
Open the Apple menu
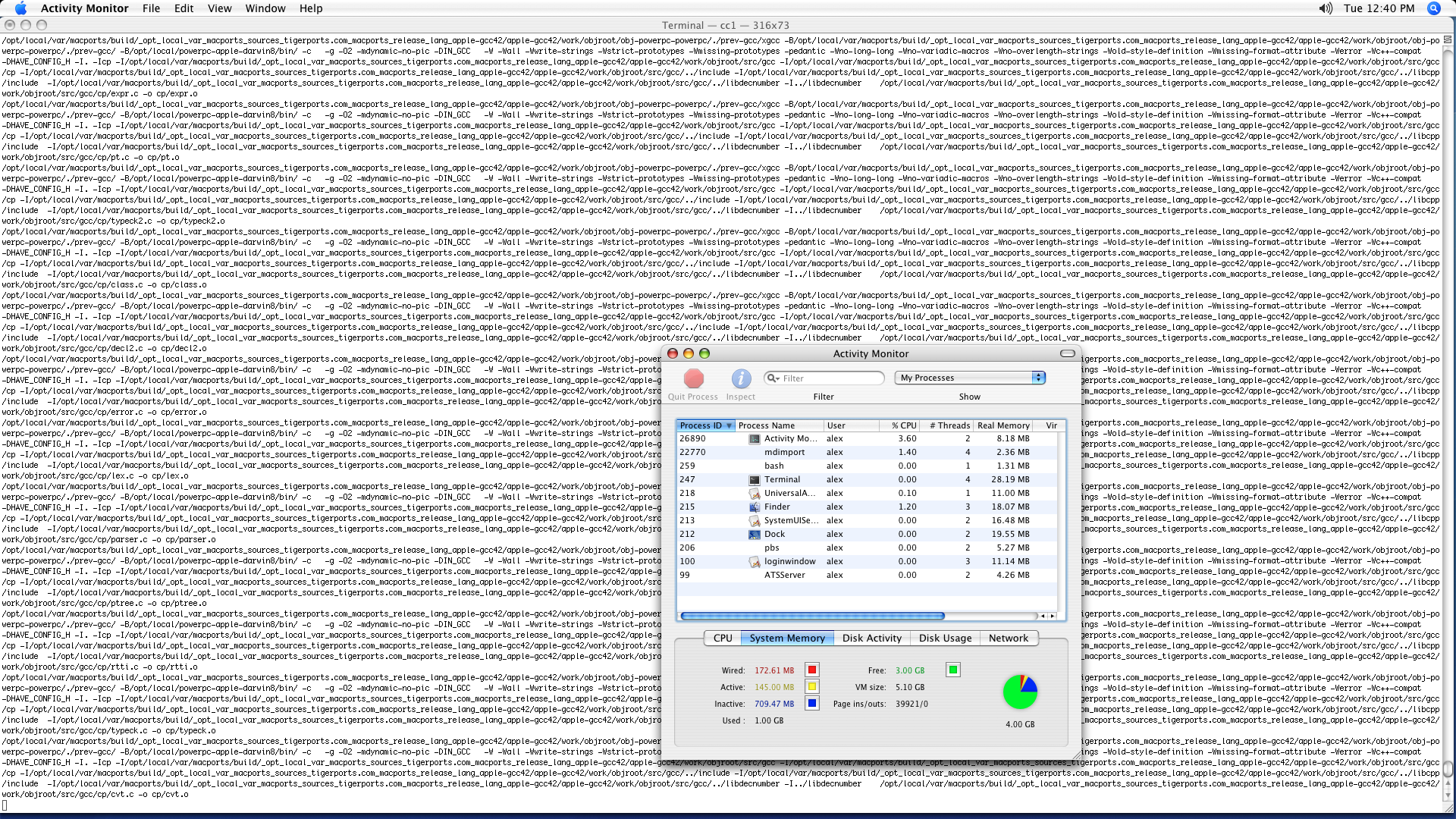20,8
